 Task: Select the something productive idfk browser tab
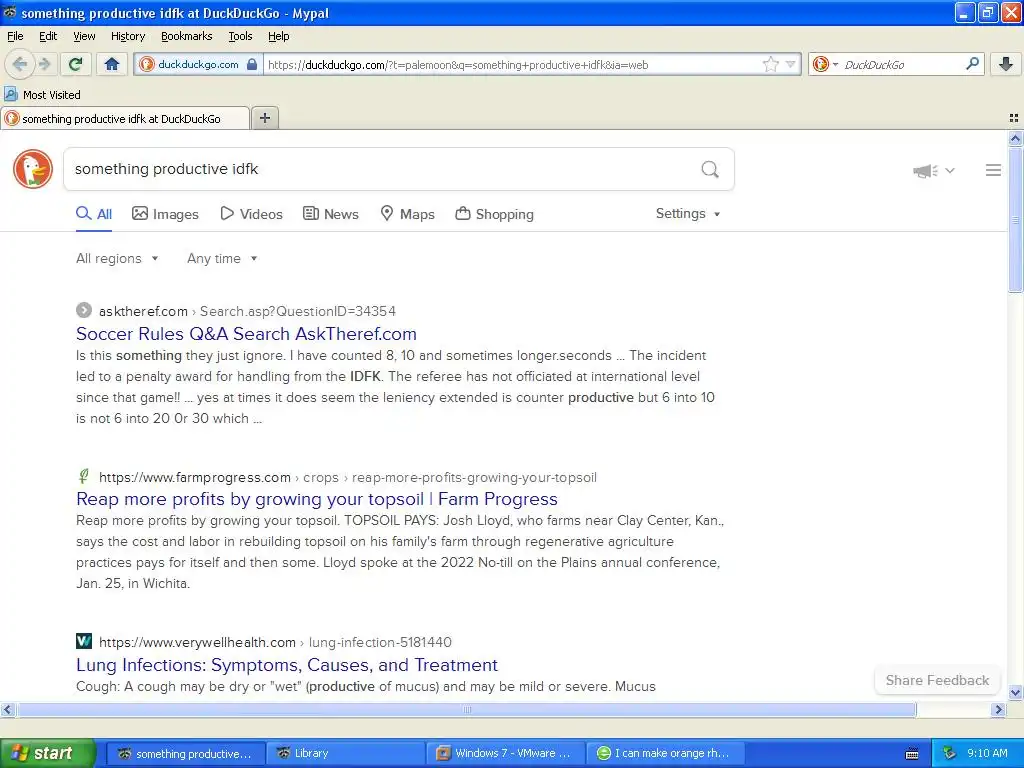pos(125,118)
